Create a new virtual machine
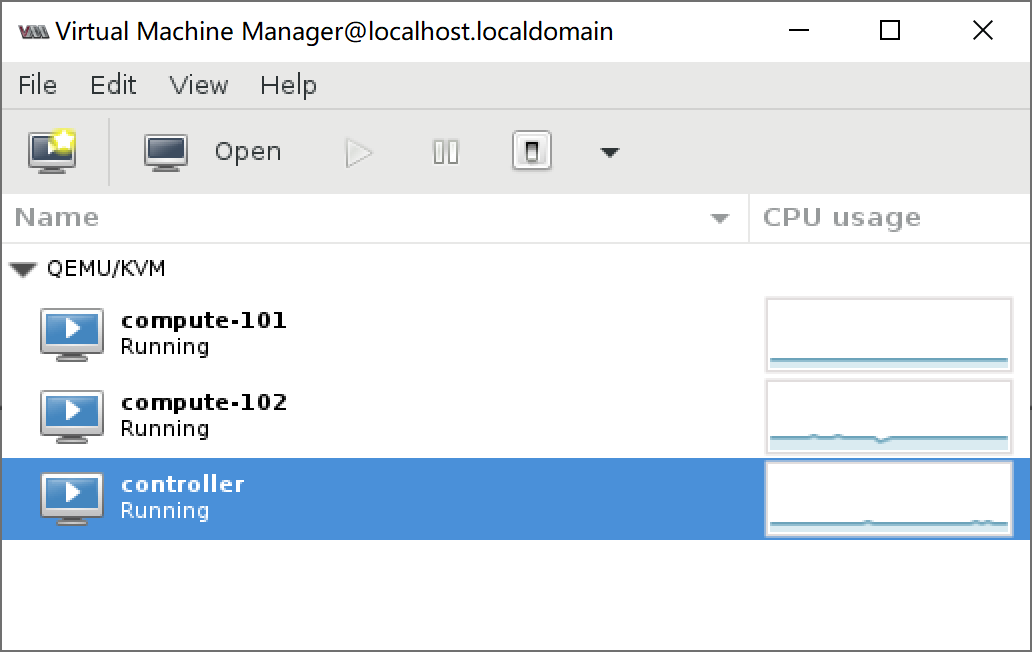This screenshot has width=1032, height=652. point(52,151)
